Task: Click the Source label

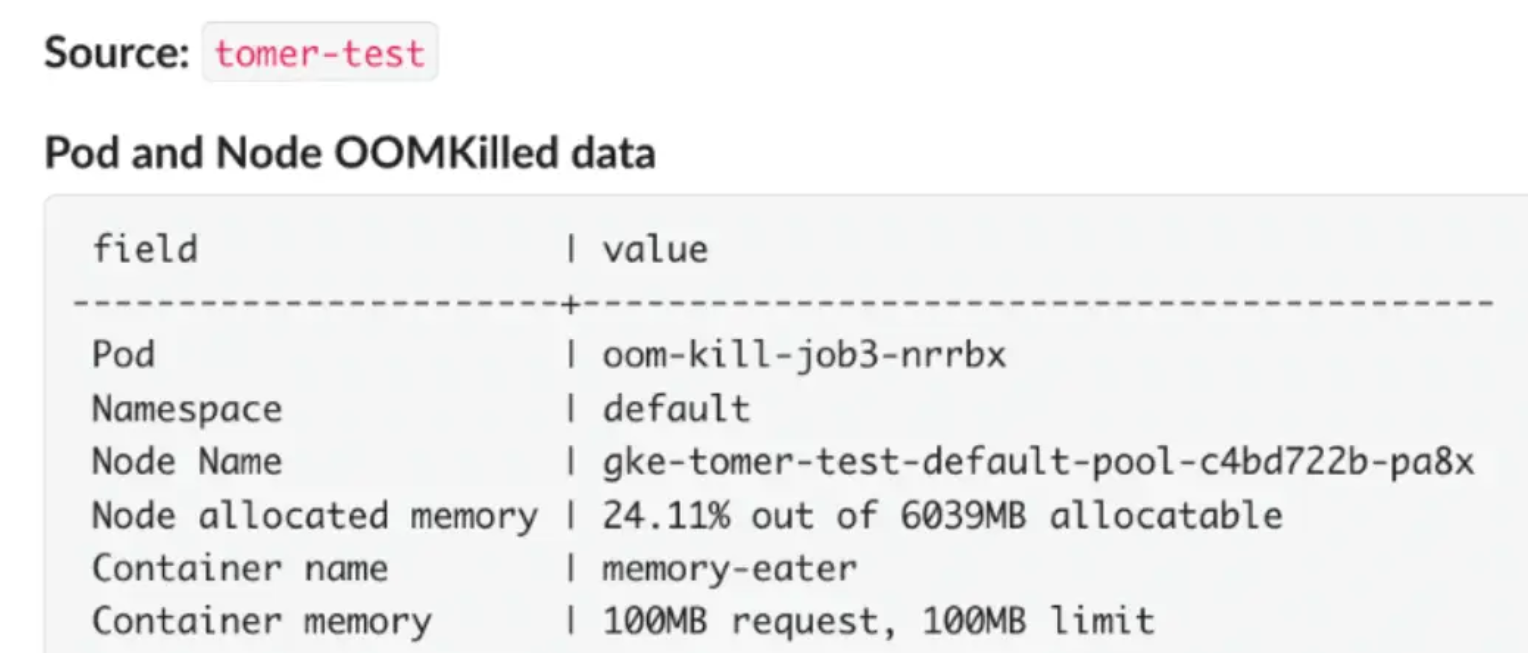Action: click(x=117, y=52)
